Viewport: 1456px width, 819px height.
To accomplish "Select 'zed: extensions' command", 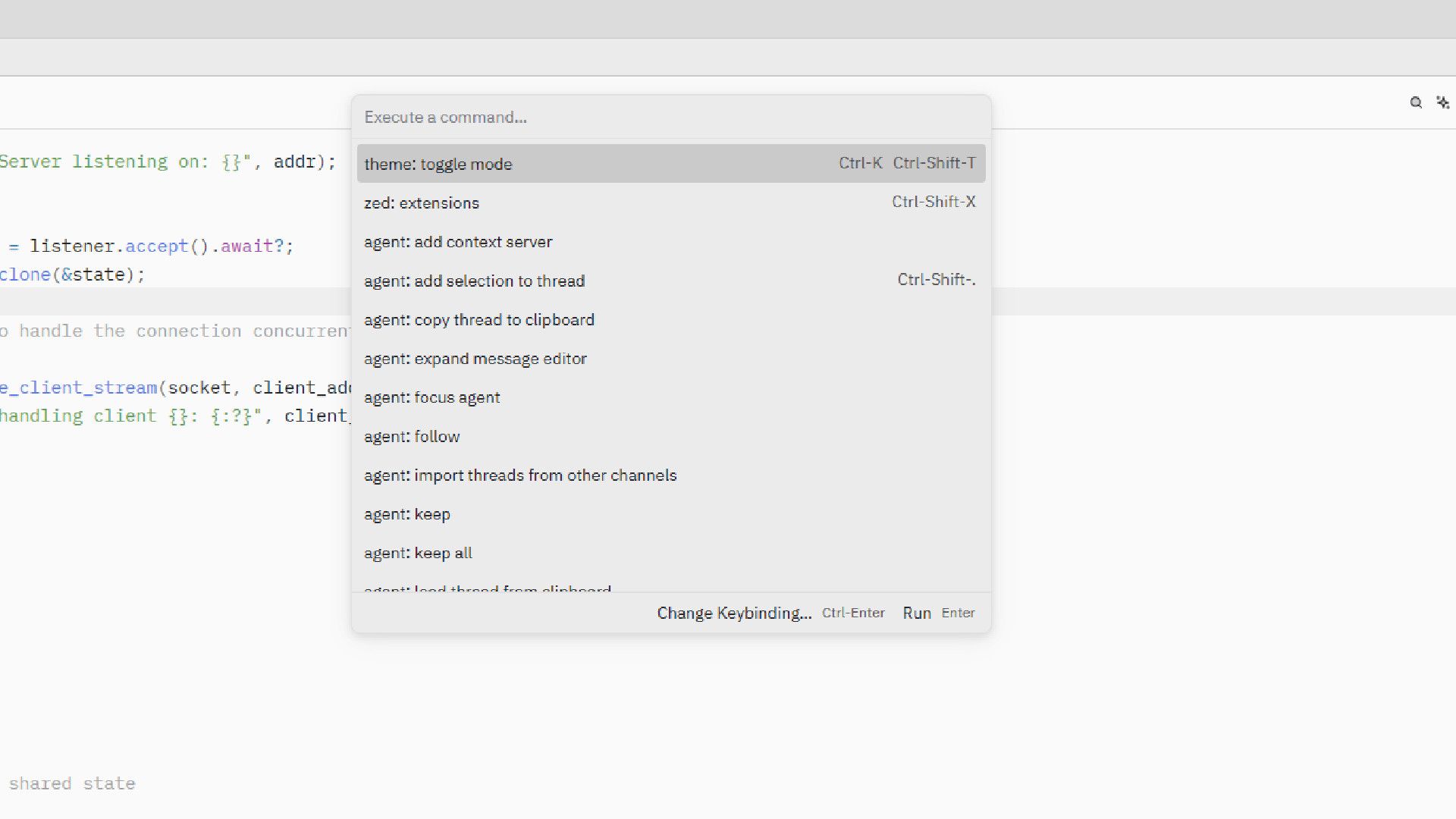I will click(x=671, y=202).
